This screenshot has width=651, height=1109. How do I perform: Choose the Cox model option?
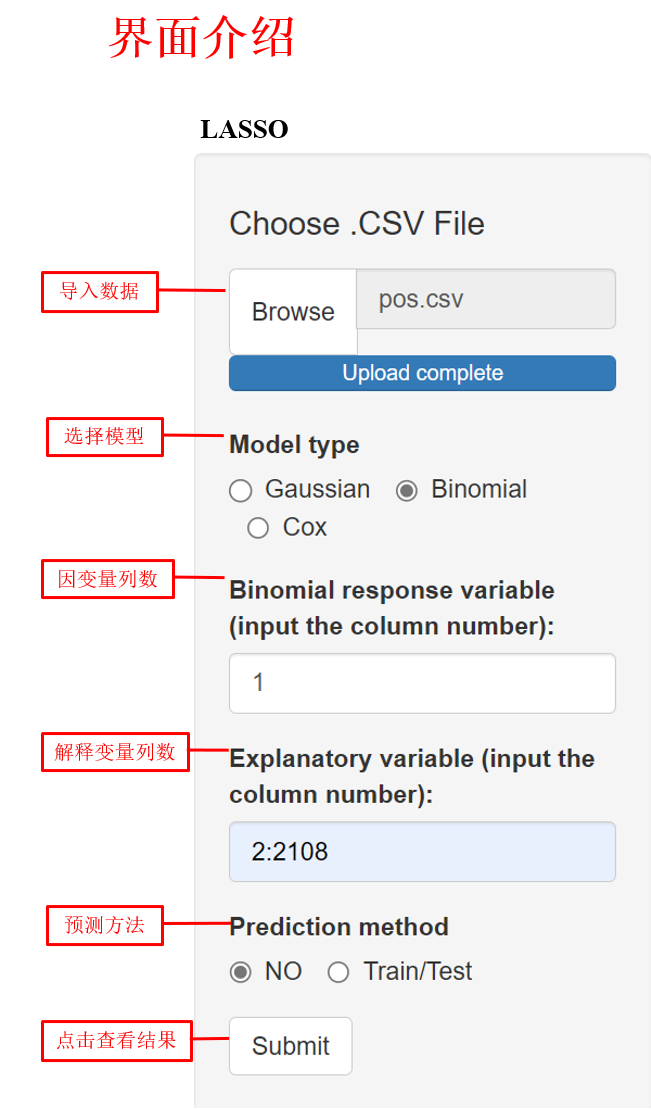[x=258, y=528]
